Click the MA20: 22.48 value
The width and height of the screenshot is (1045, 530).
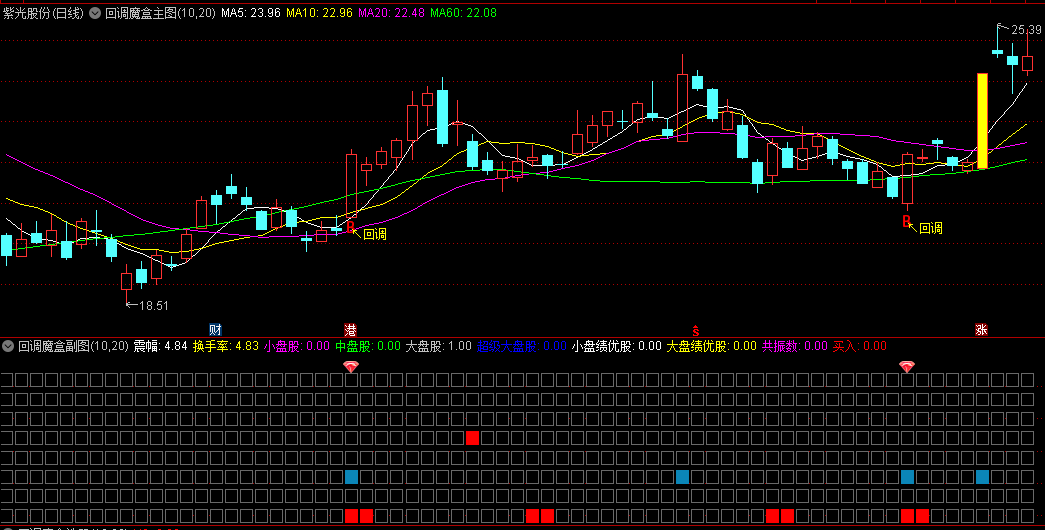point(391,13)
